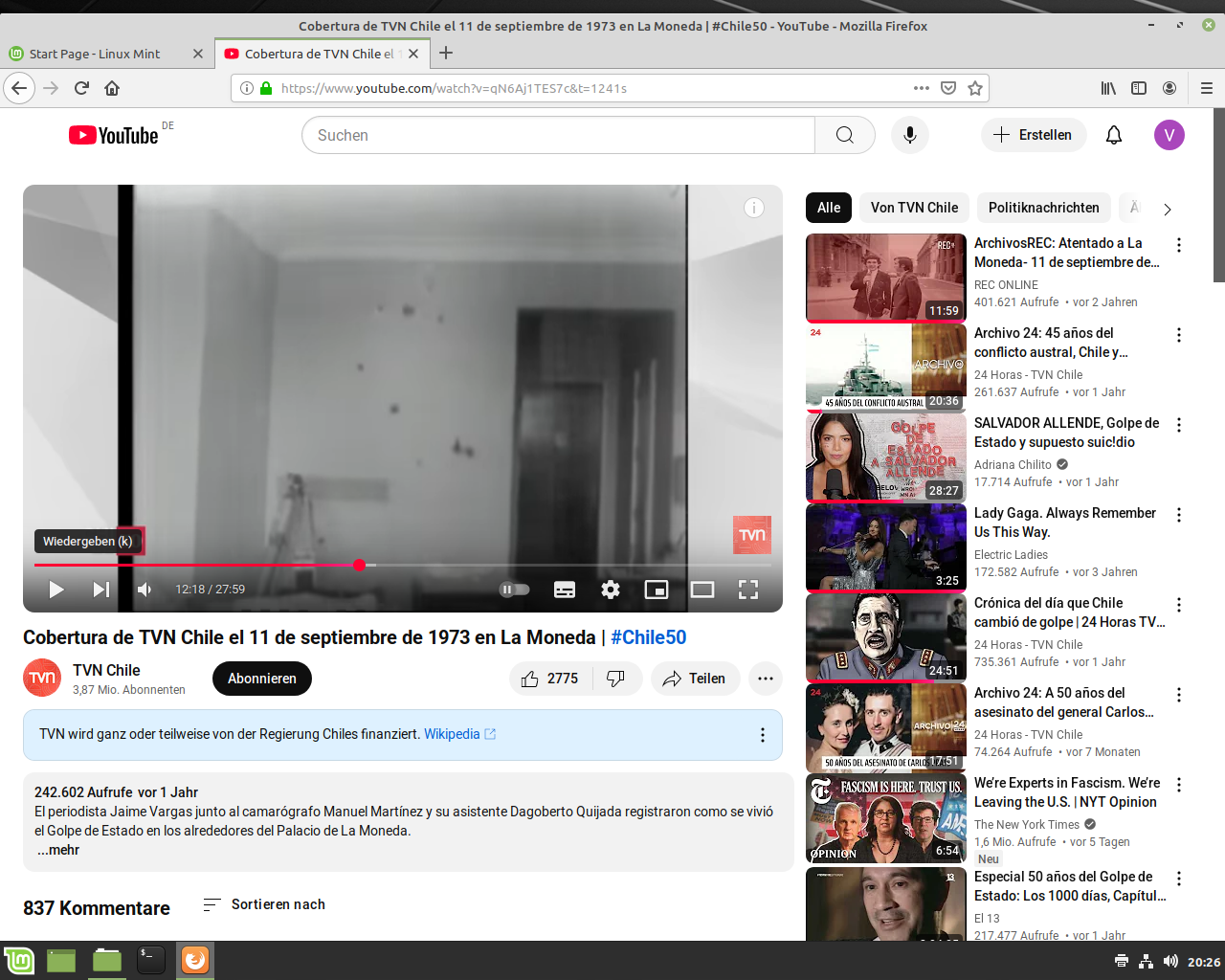Image resolution: width=1225 pixels, height=980 pixels.
Task: Open options for ArchivosREC video
Action: pyautogui.click(x=1179, y=245)
